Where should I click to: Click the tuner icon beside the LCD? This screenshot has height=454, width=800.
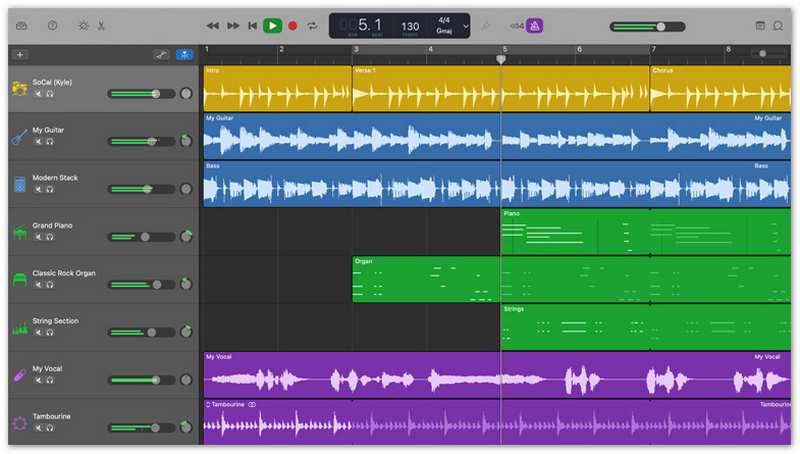(x=485, y=25)
